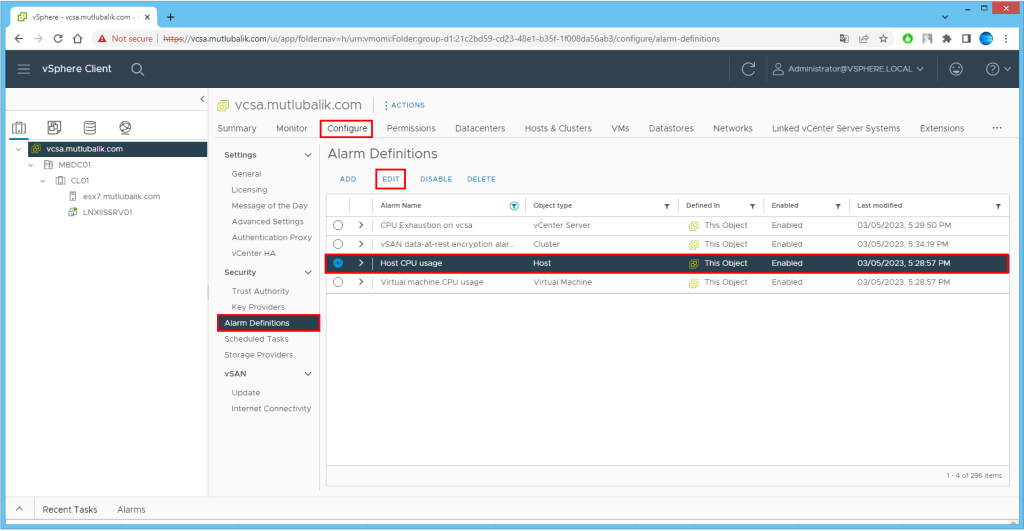
Task: Filter the Object type column
Action: [667, 206]
